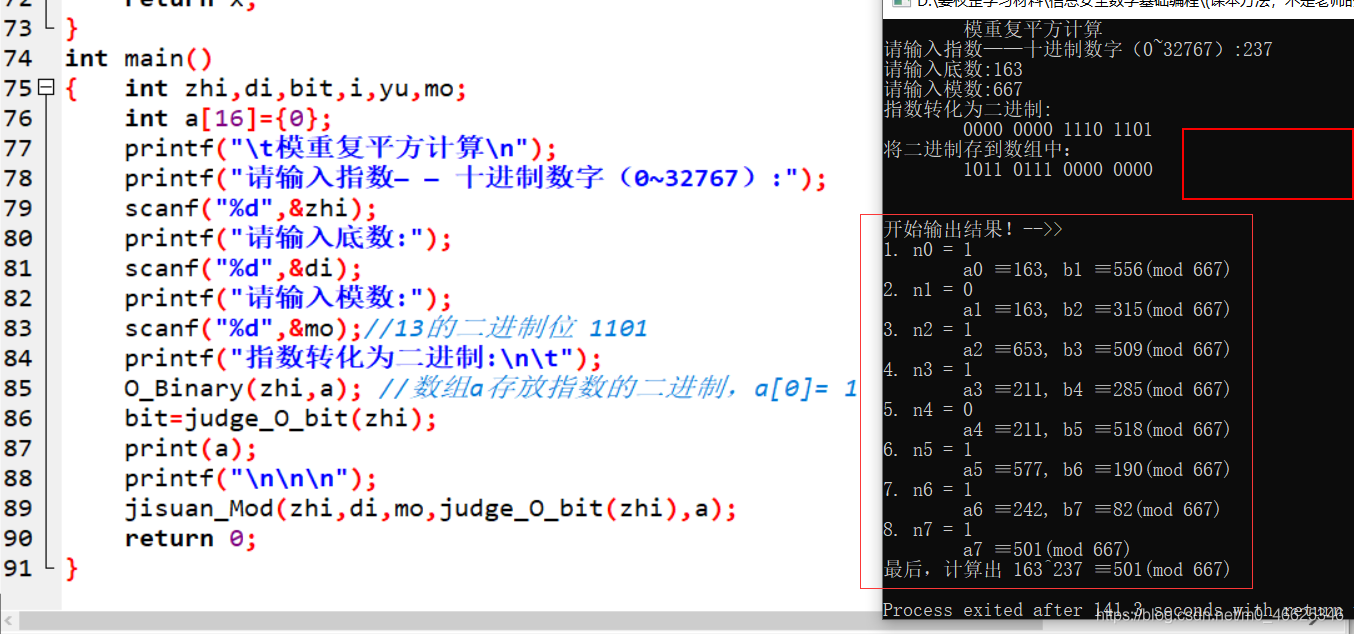Screen dimensions: 1354x634
Task: Click the 'scanf("%d",&di);' line
Action: click(x=243, y=268)
